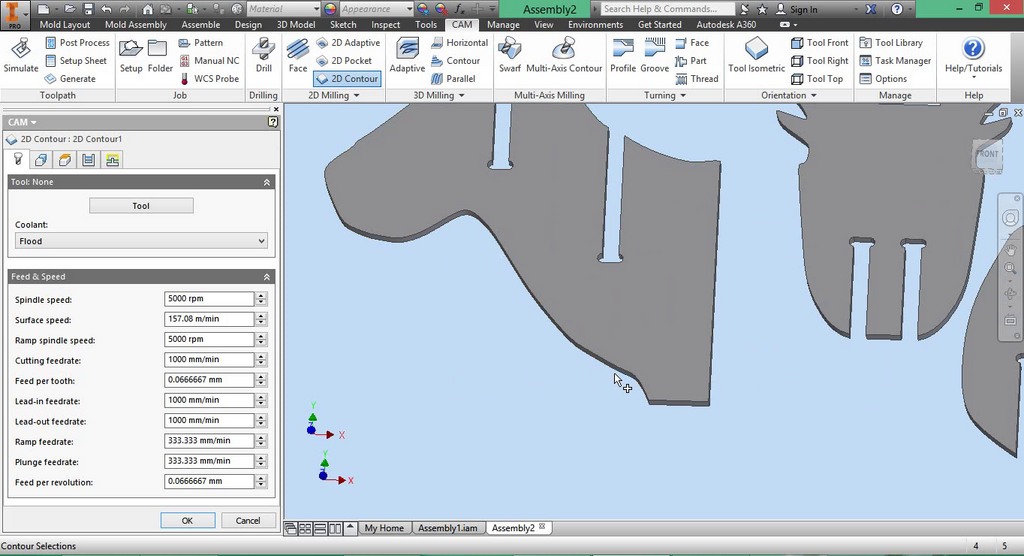Image resolution: width=1024 pixels, height=556 pixels.
Task: Open Post Process in Toolpath group
Action: (77, 42)
